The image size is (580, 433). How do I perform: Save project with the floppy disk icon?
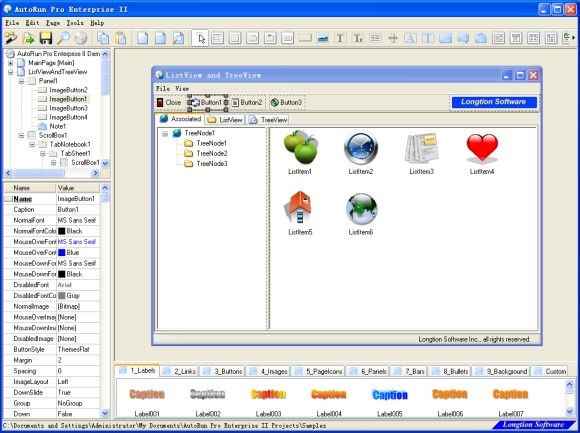coord(46,38)
